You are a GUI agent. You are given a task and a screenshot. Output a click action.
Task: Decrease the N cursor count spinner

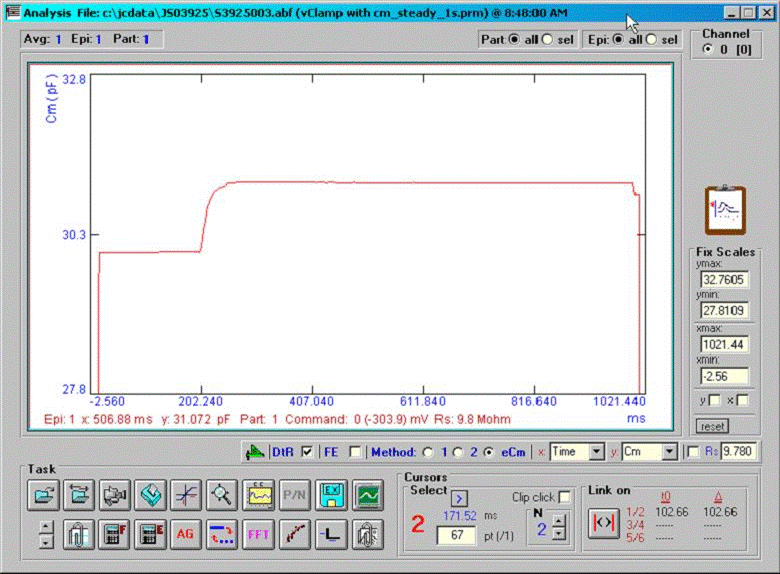pyautogui.click(x=559, y=534)
